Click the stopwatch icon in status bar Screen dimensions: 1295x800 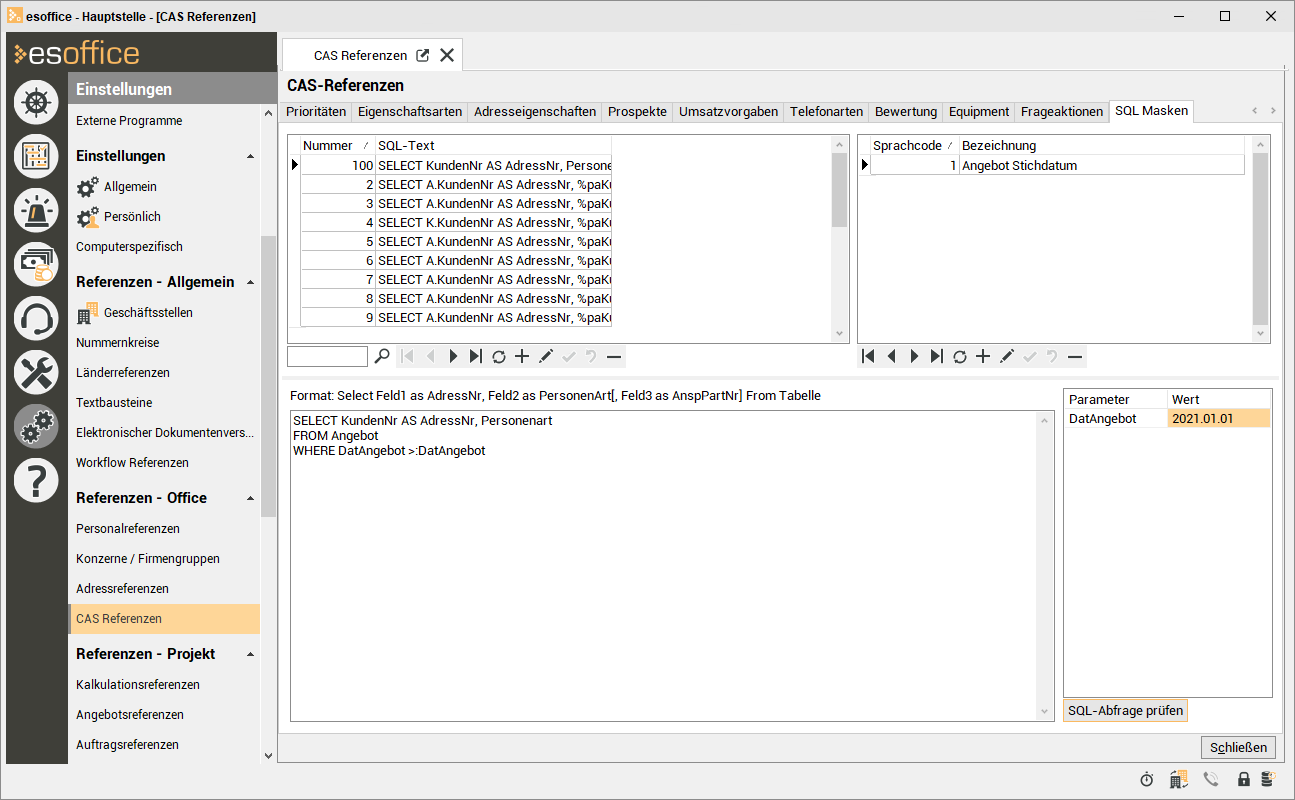1147,779
